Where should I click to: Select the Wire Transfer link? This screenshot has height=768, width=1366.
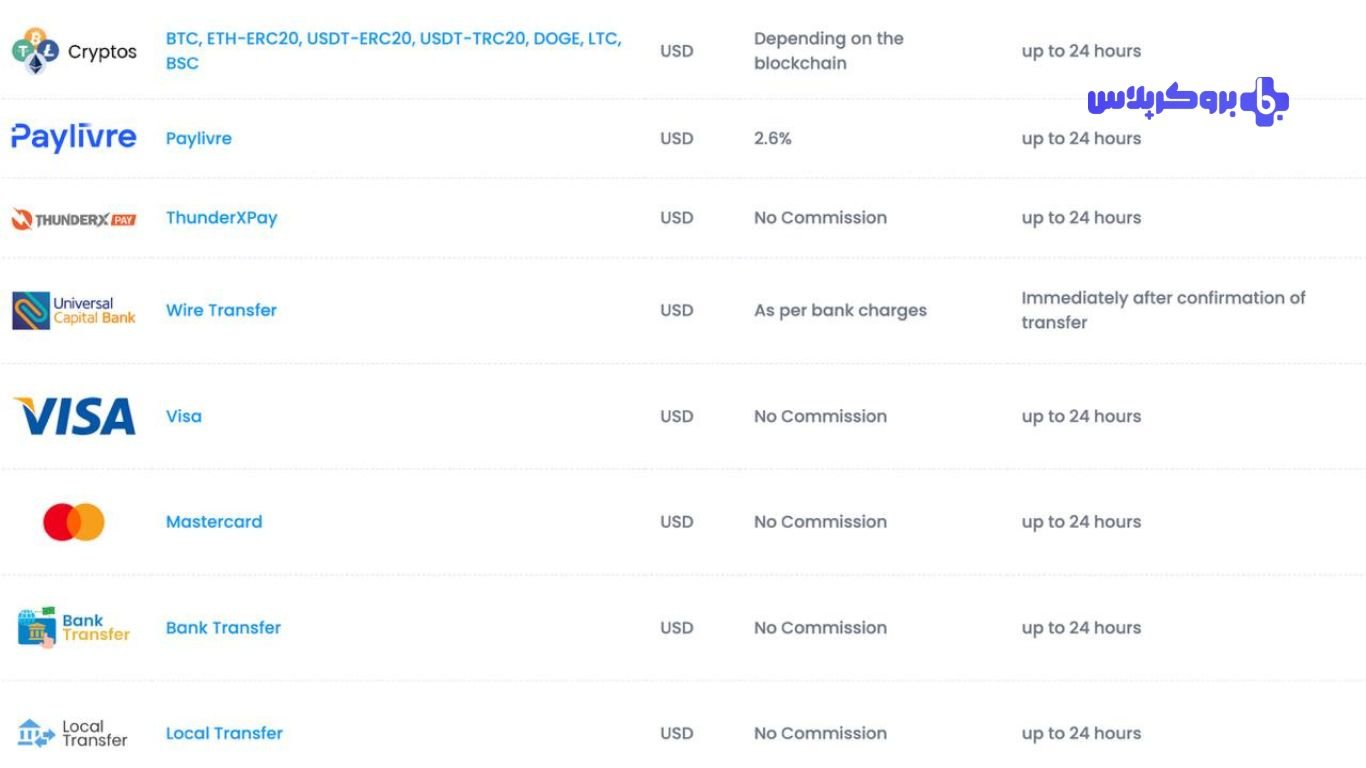(221, 310)
